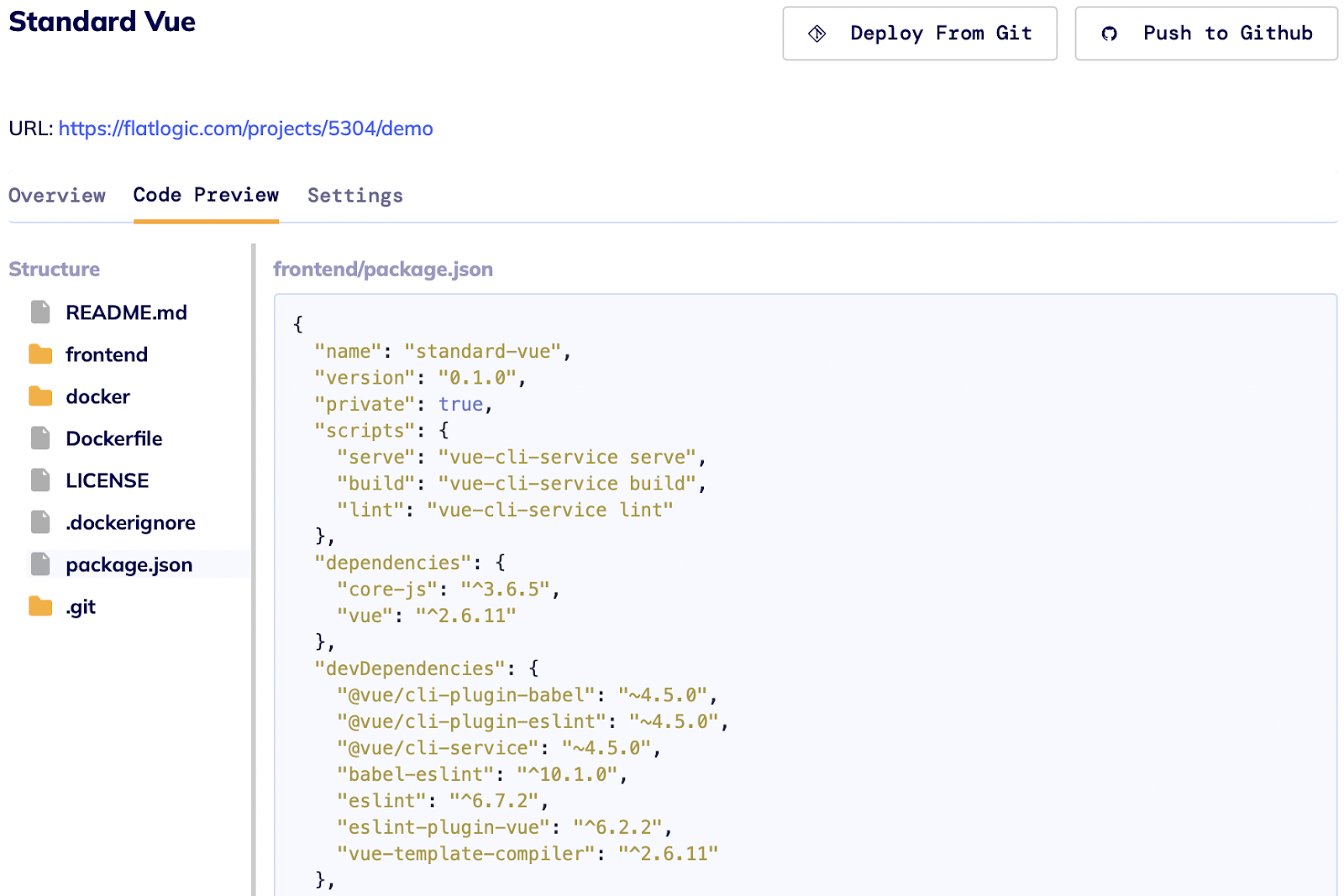Click the "eslint-plugin-vue" line

(x=505, y=827)
